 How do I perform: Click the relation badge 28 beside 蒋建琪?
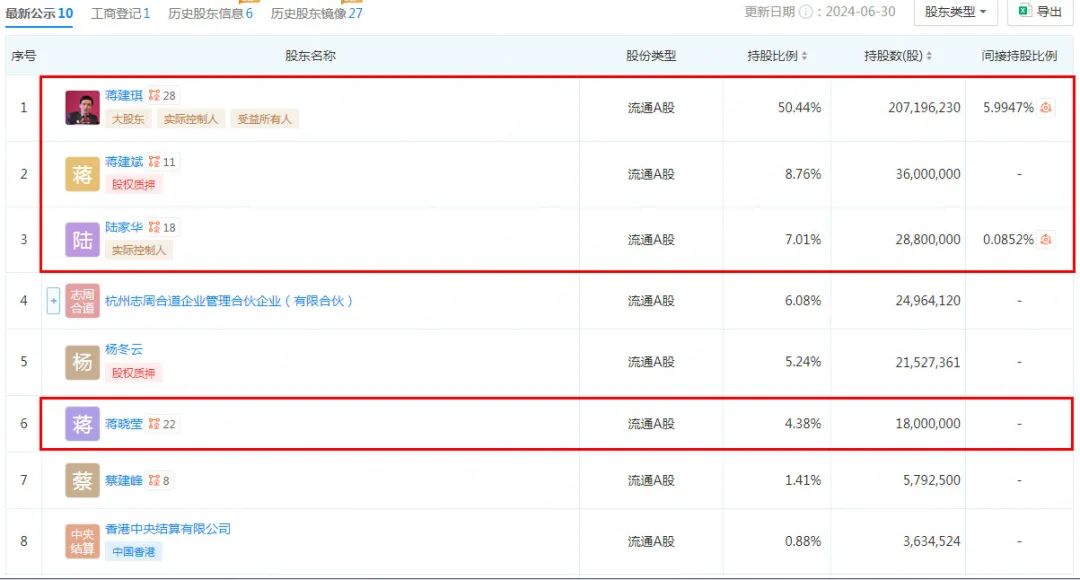click(162, 96)
